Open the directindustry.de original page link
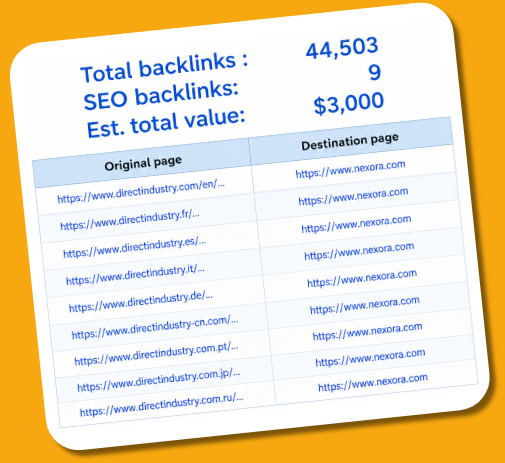The height and width of the screenshot is (463, 505). tap(141, 301)
